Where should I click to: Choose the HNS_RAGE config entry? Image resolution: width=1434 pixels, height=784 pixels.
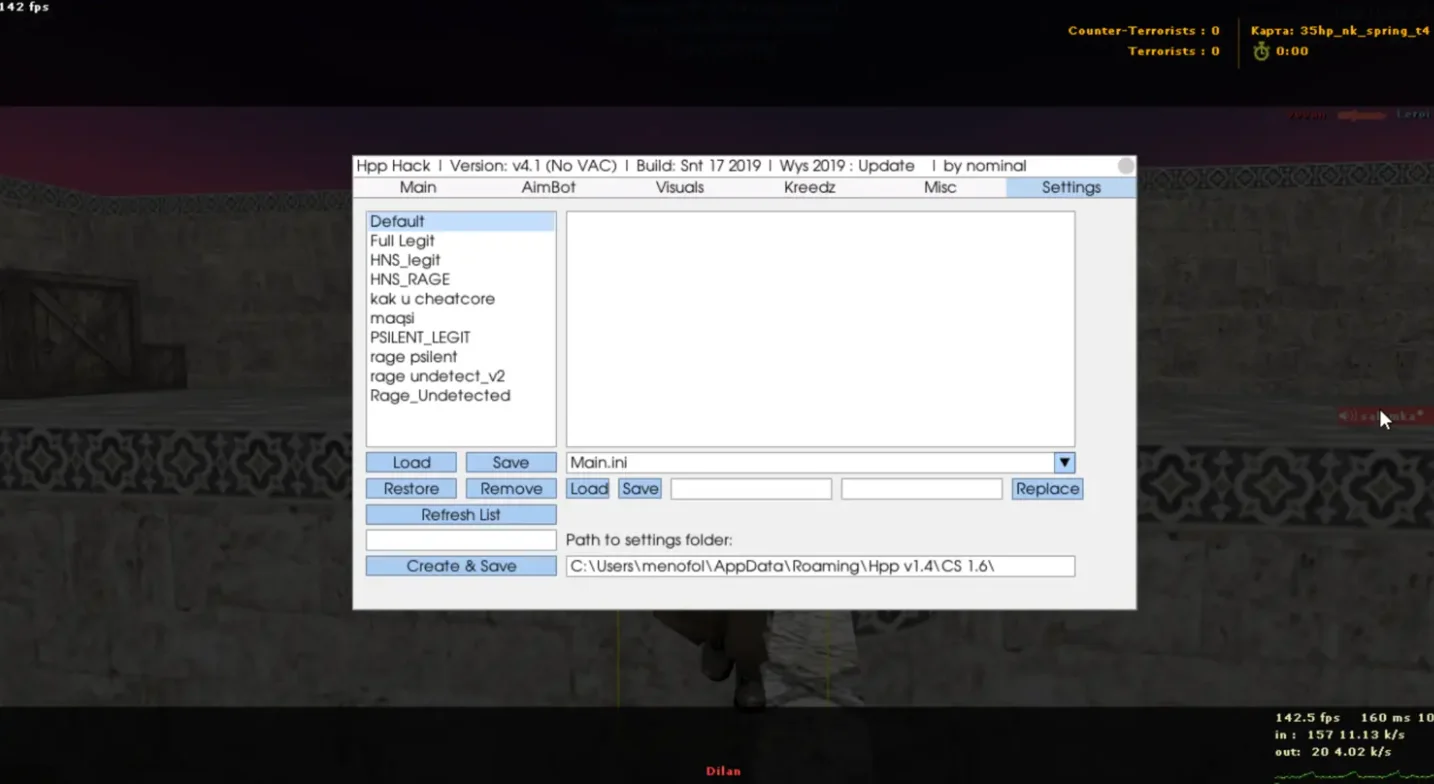tap(410, 280)
